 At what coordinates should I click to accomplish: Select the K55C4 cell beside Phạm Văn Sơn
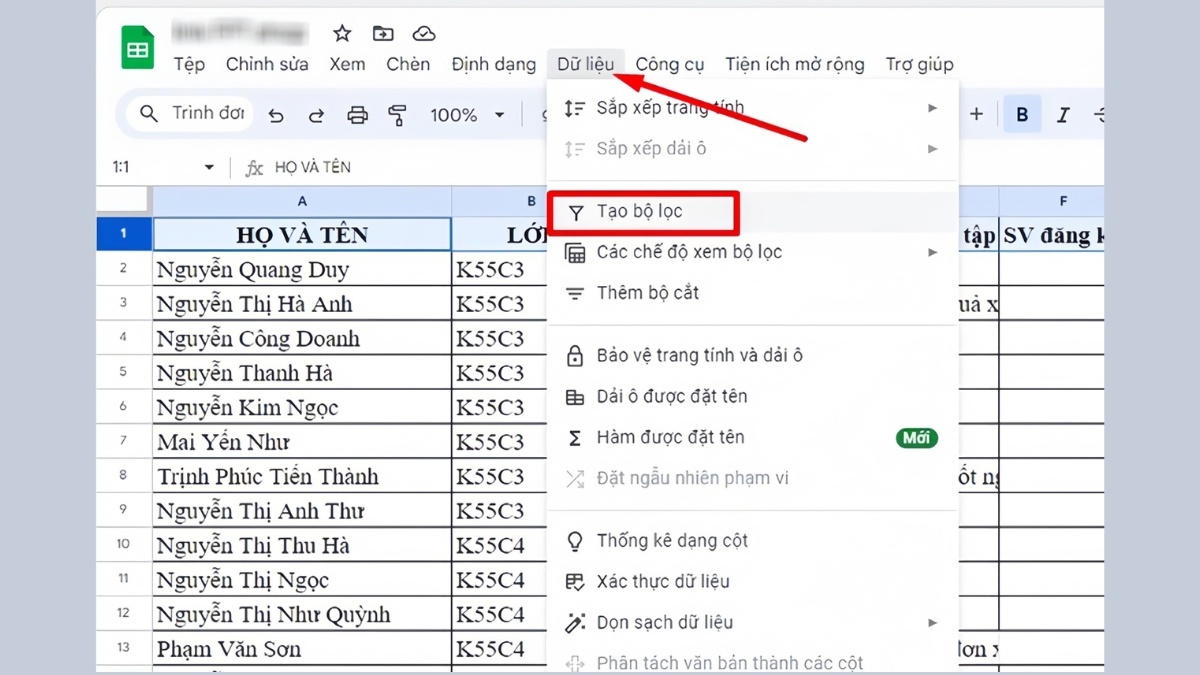click(x=500, y=649)
